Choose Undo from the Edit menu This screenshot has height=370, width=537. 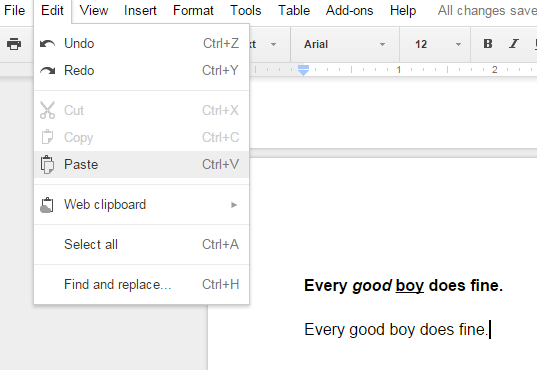141,44
